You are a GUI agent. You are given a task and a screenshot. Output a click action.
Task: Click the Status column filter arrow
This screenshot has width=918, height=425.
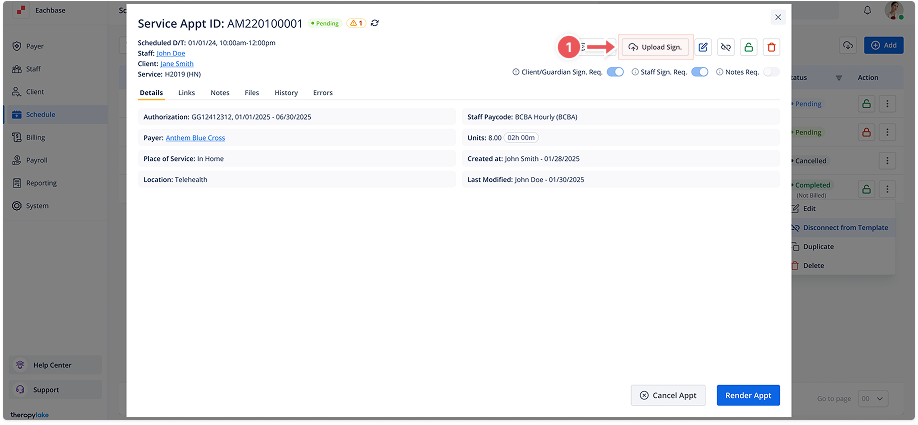(x=838, y=78)
